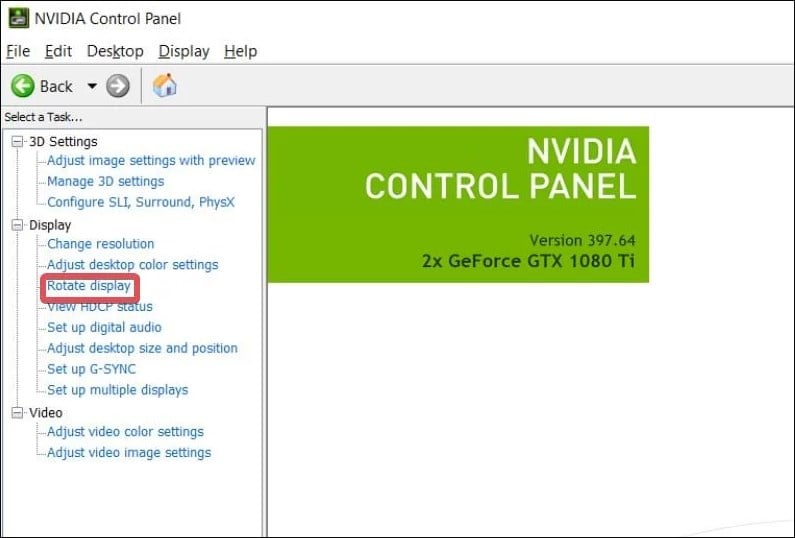Click the green Back arrow icon
795x538 pixels.
click(x=23, y=86)
